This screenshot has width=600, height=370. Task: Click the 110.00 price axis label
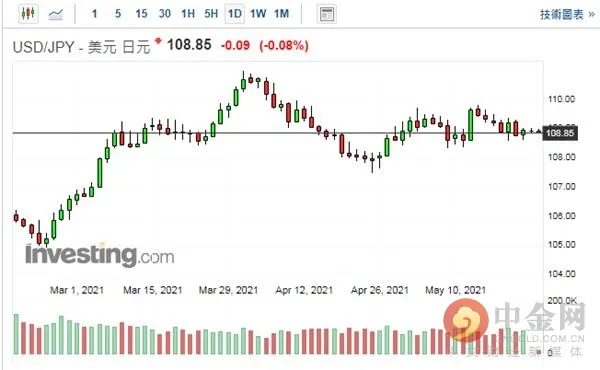[x=561, y=99]
